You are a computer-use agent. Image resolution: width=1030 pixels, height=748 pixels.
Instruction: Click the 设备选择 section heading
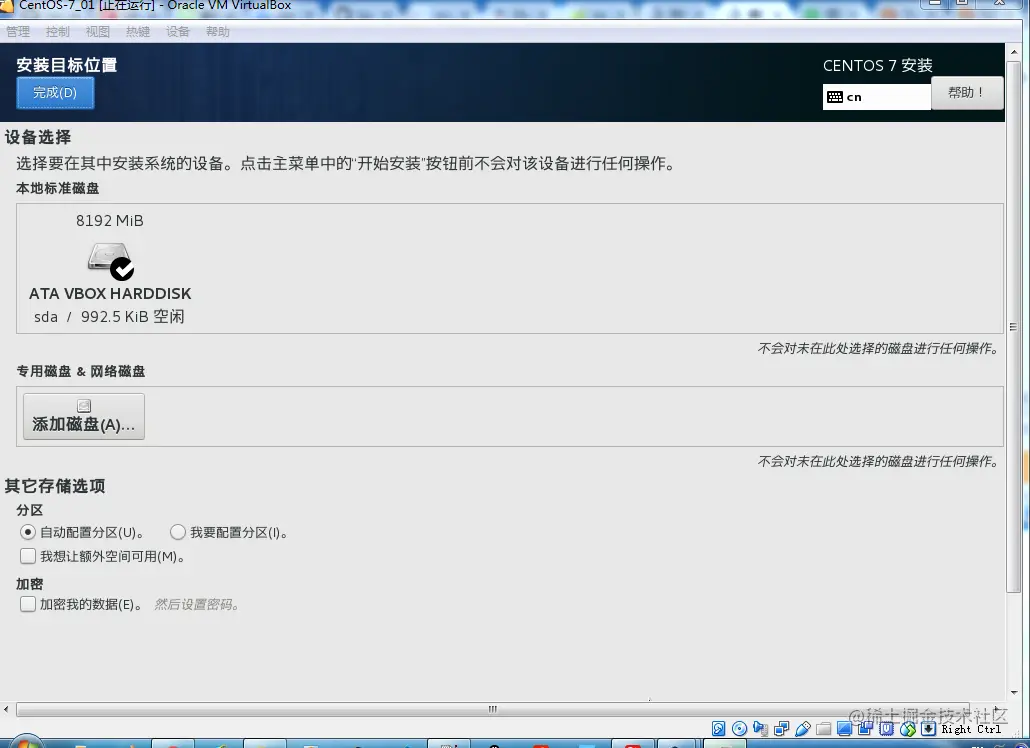pos(38,137)
